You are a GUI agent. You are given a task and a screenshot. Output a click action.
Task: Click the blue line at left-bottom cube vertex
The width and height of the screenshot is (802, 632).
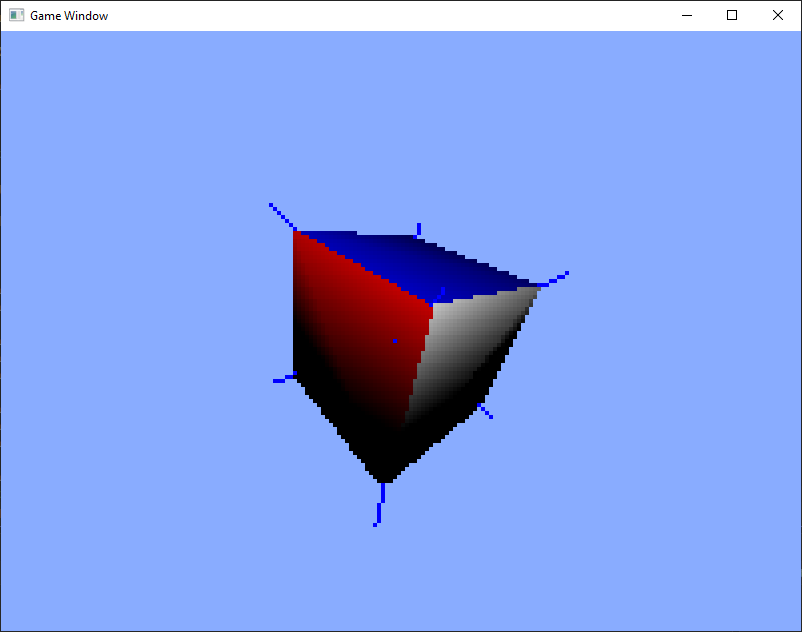(x=285, y=378)
